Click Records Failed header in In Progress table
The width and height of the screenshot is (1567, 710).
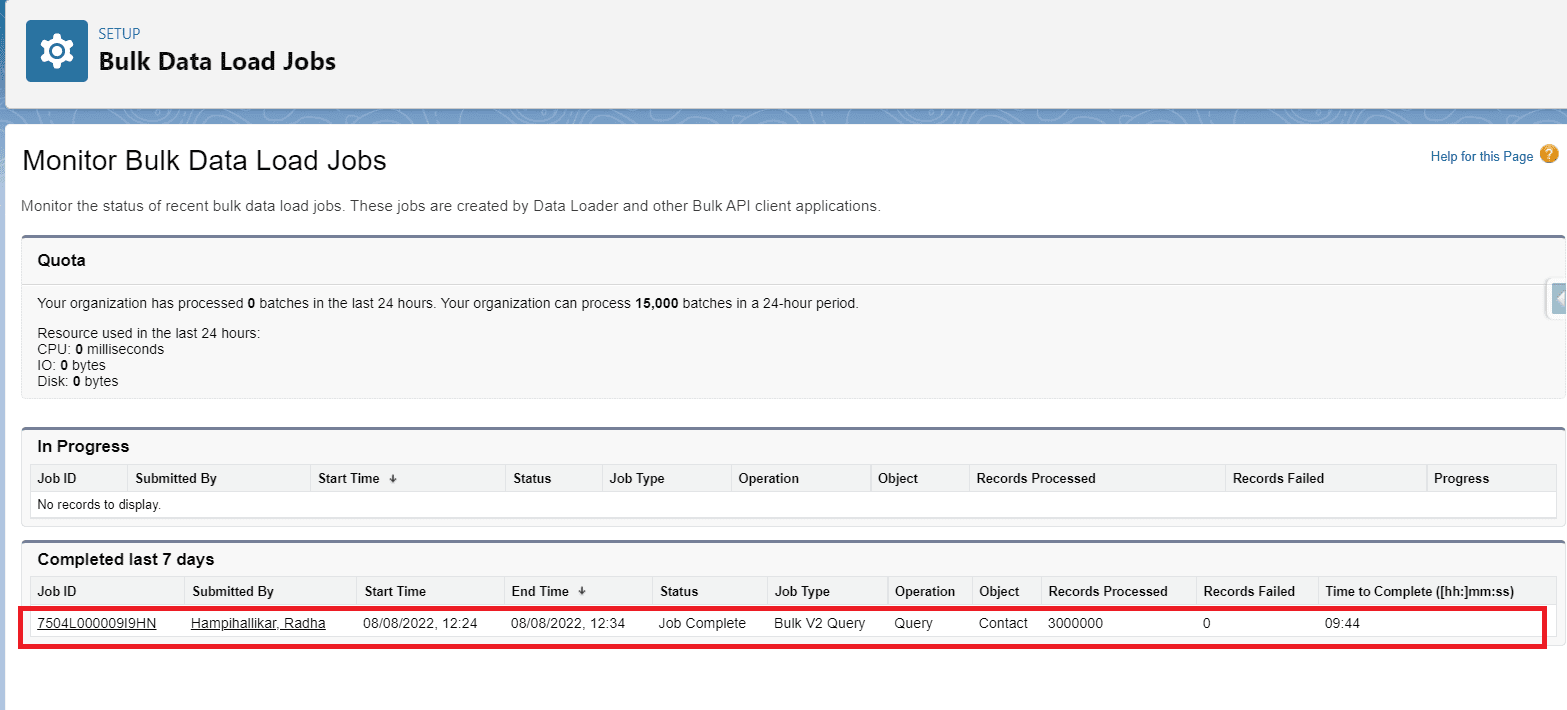(1278, 478)
